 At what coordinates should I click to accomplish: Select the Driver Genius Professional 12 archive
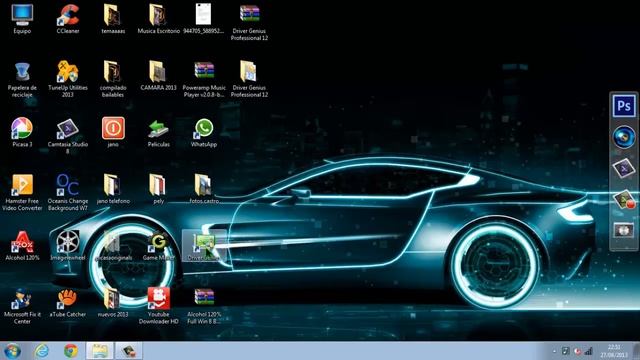click(249, 22)
